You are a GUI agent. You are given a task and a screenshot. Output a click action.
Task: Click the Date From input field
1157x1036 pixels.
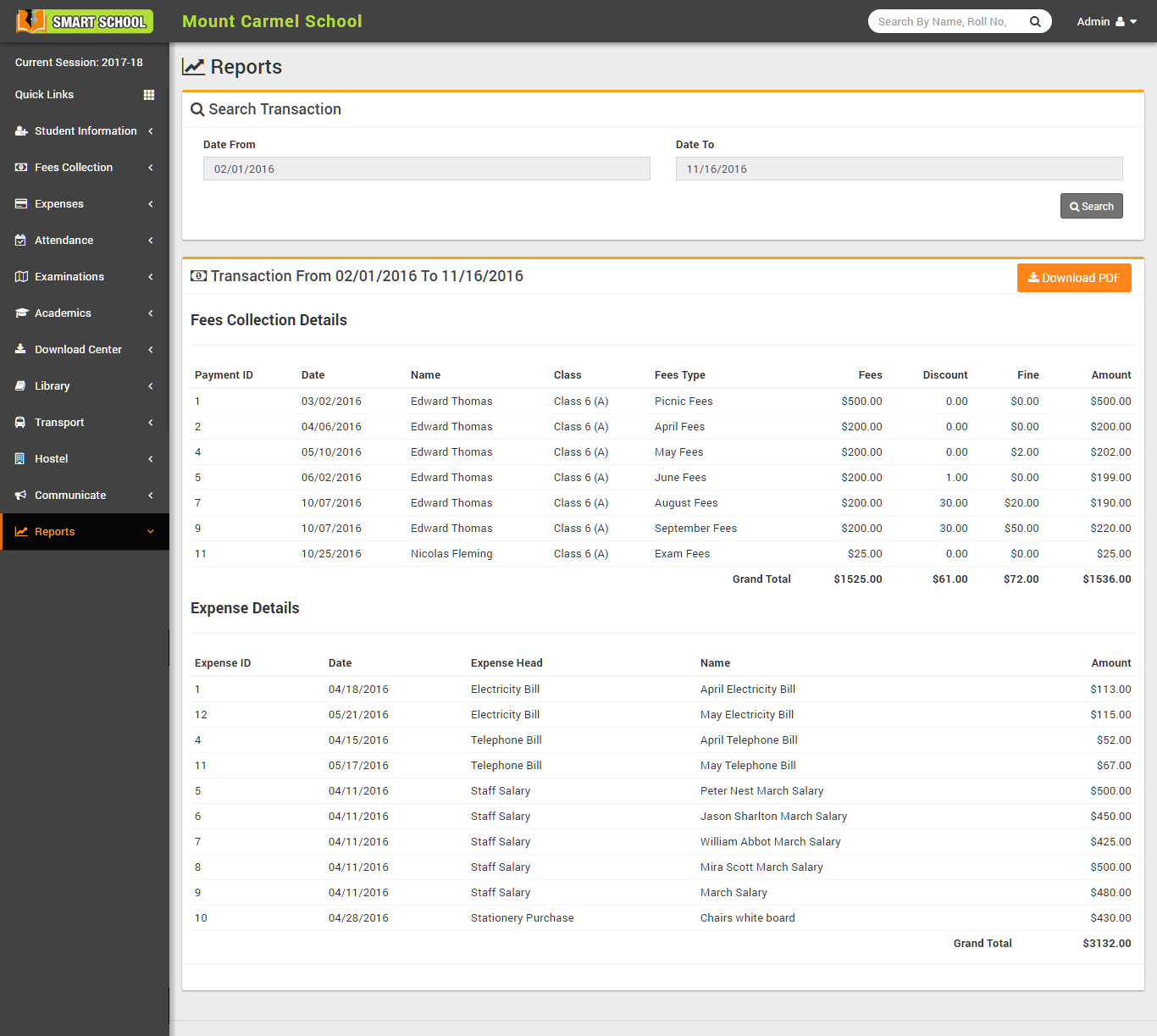pos(426,169)
